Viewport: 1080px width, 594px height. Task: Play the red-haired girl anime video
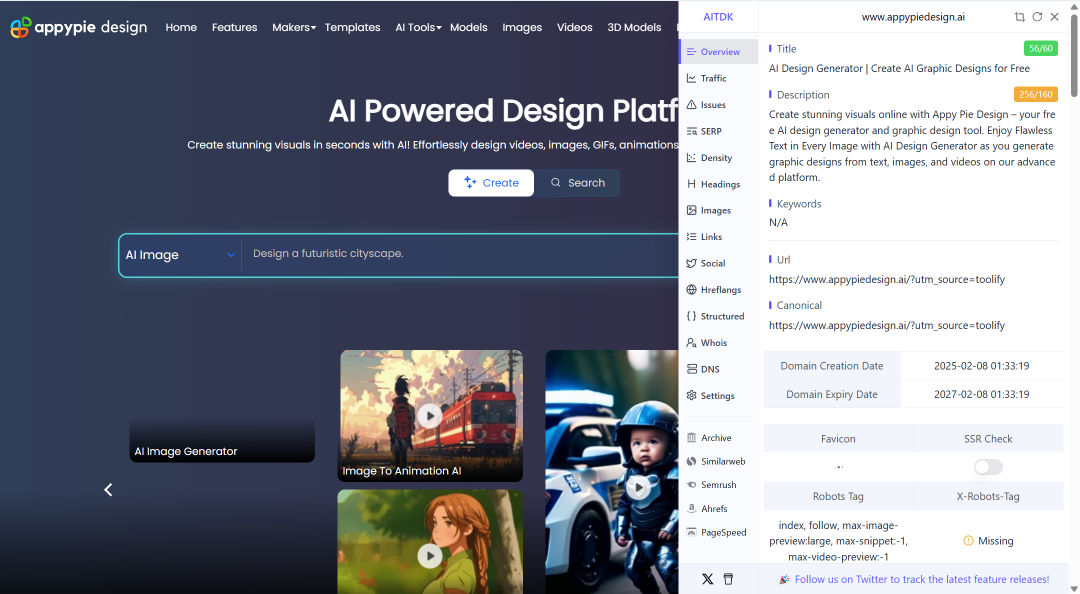430,555
